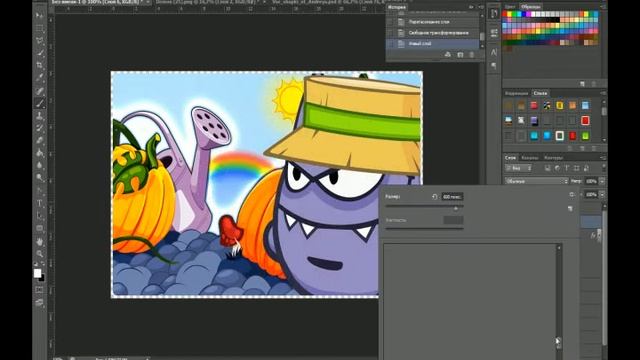Select the Paint Bucket tool
Image resolution: width=640 pixels, height=360 pixels.
pyautogui.click(x=40, y=153)
